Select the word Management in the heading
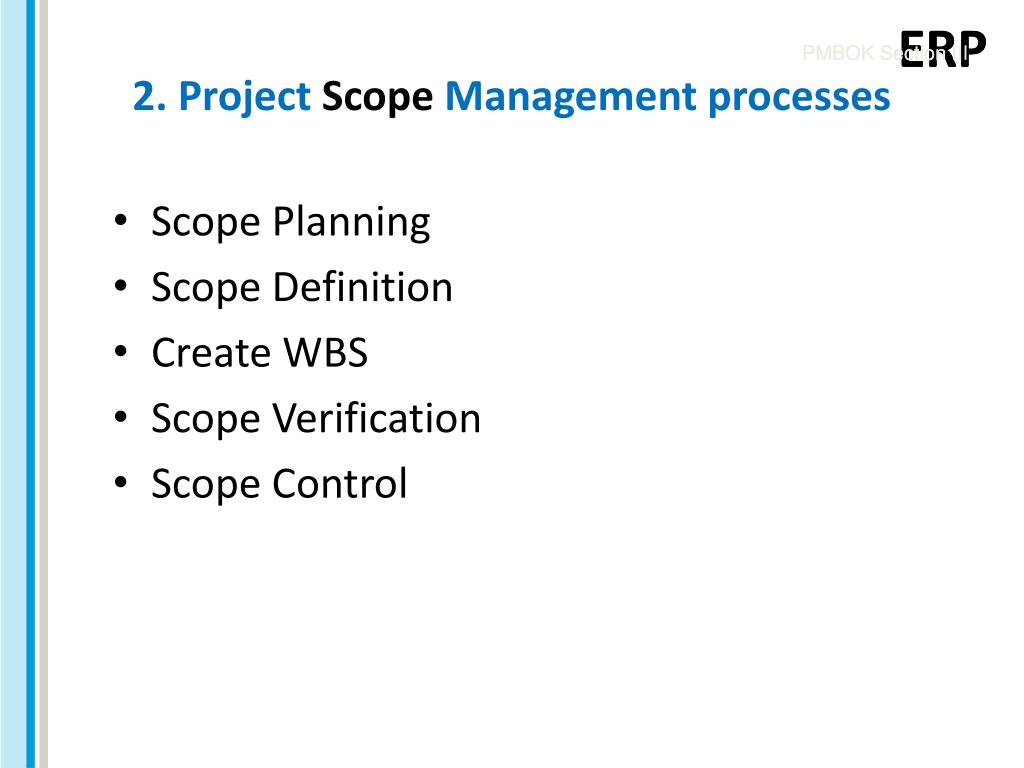 [570, 98]
